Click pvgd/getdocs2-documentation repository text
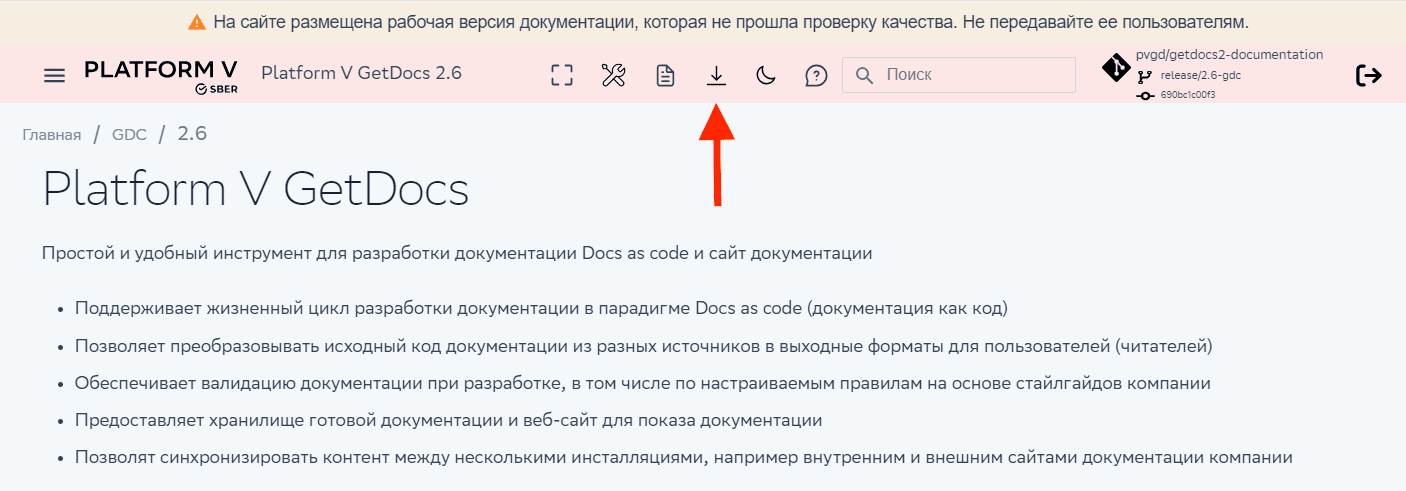Screen dimensions: 1406x491 click(x=1229, y=55)
